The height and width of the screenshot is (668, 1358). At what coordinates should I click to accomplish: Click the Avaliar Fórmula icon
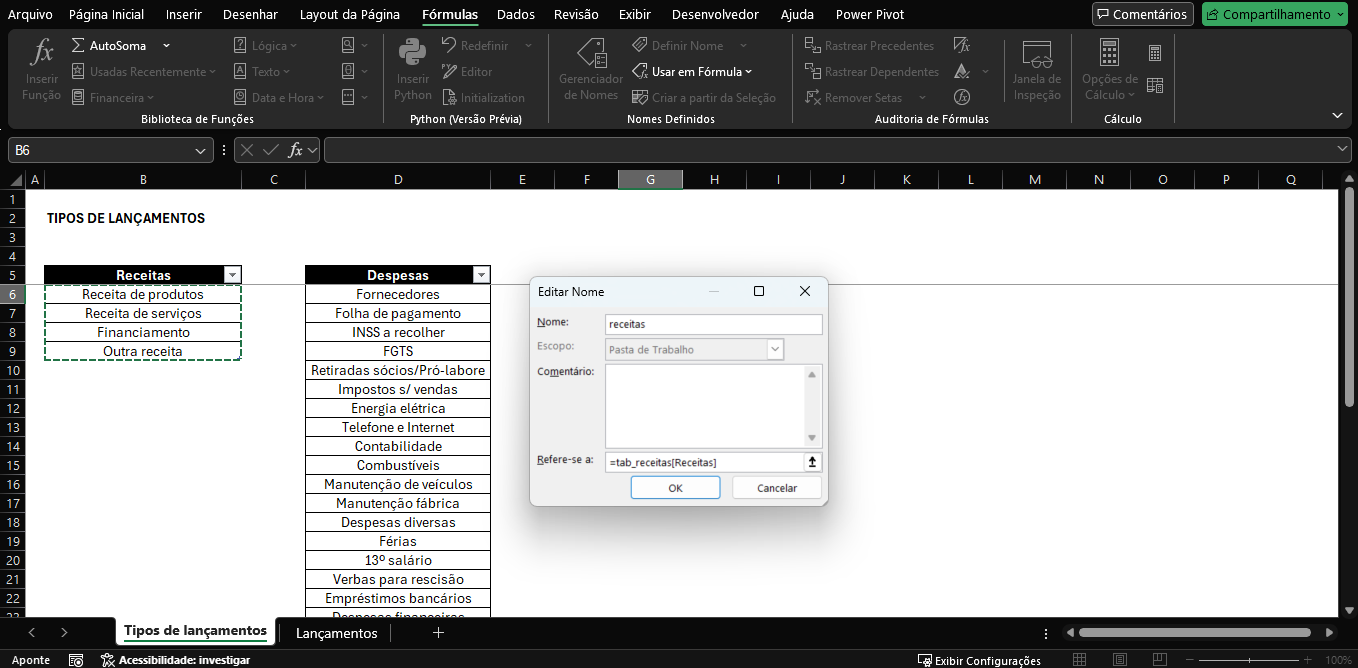coord(962,97)
